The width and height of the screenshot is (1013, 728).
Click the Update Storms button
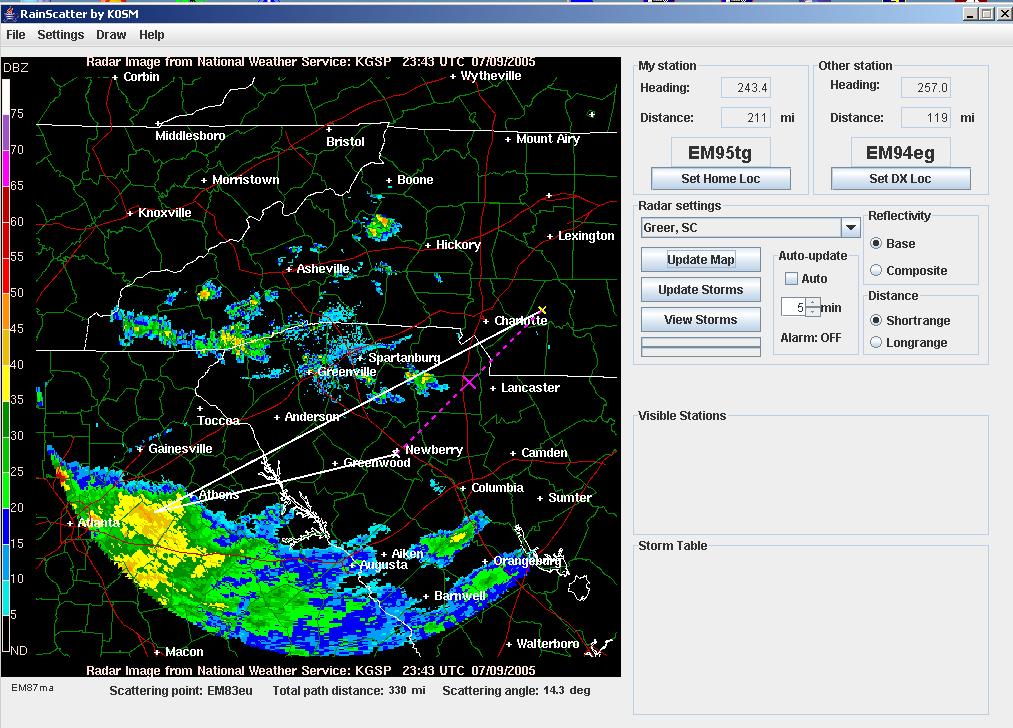[700, 290]
